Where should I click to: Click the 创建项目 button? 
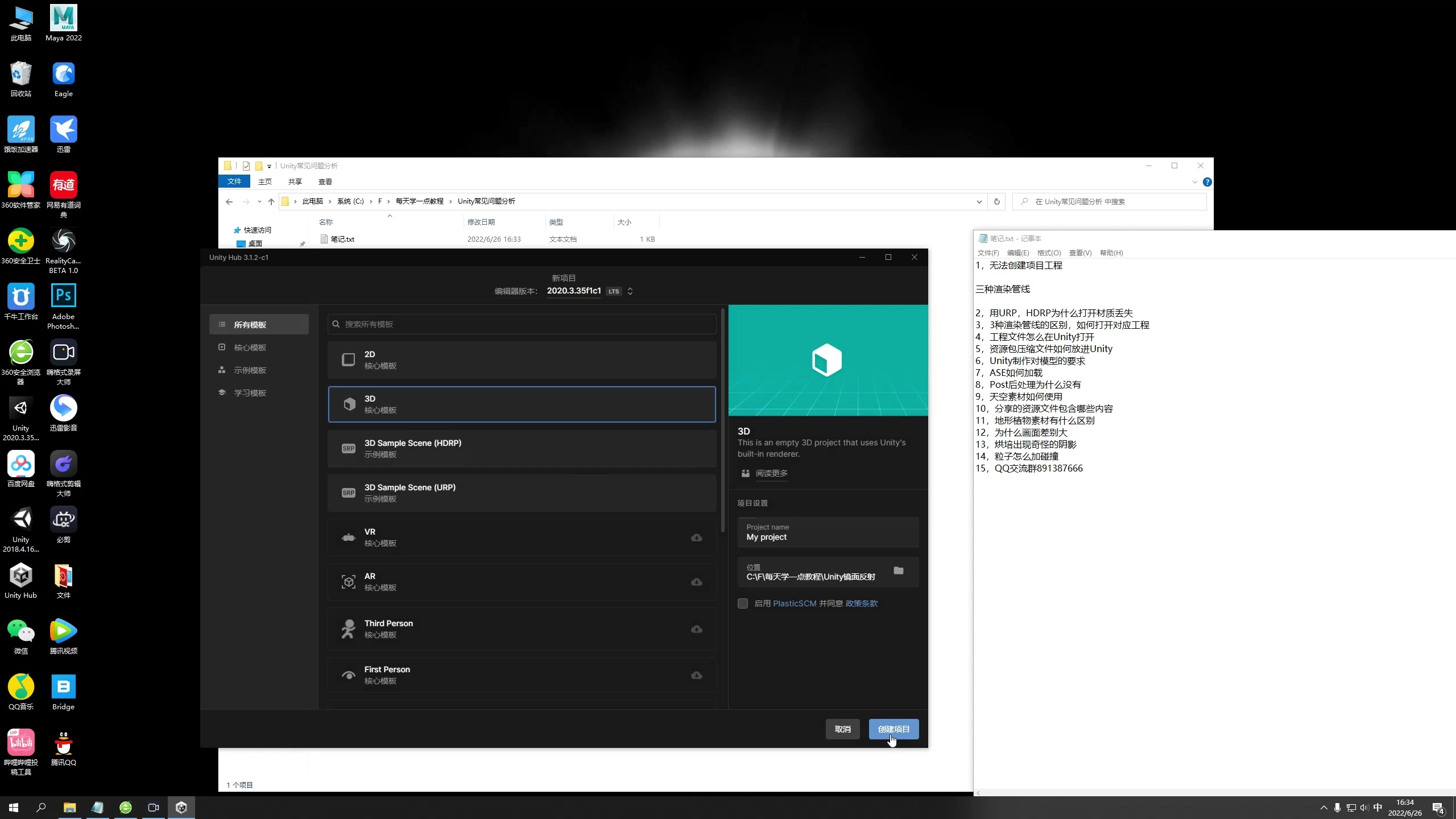892,729
